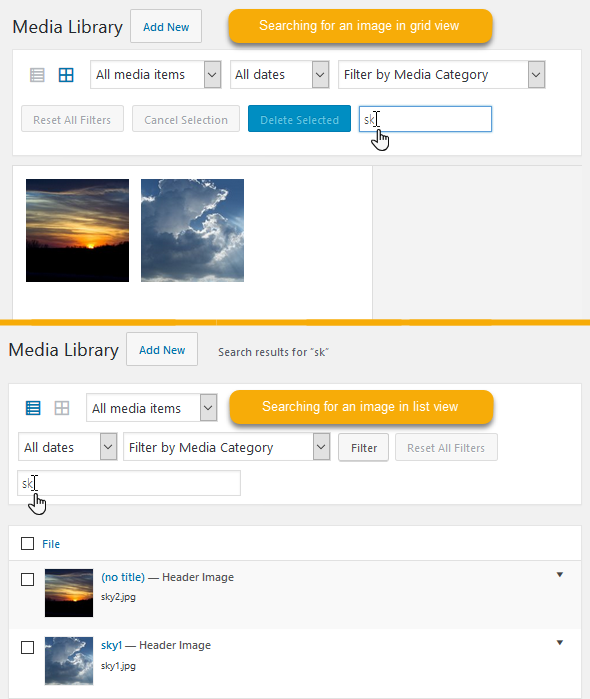Focus the grid view search field

(x=425, y=119)
